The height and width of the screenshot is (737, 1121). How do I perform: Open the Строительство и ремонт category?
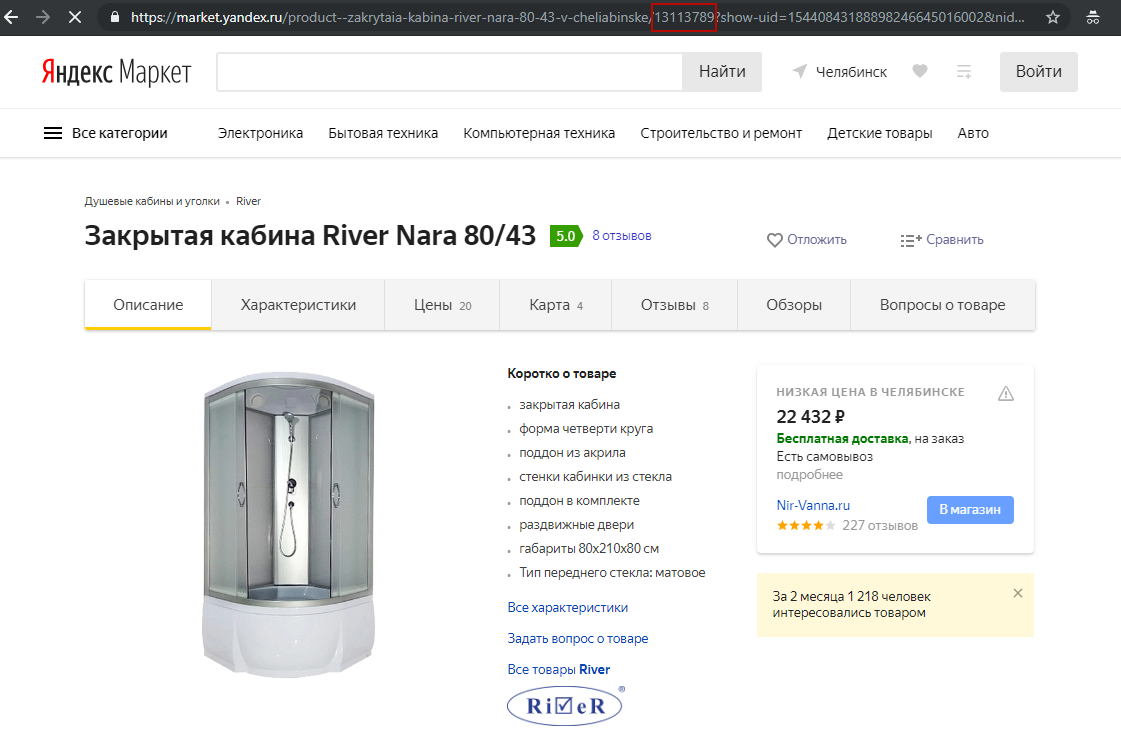tap(721, 133)
